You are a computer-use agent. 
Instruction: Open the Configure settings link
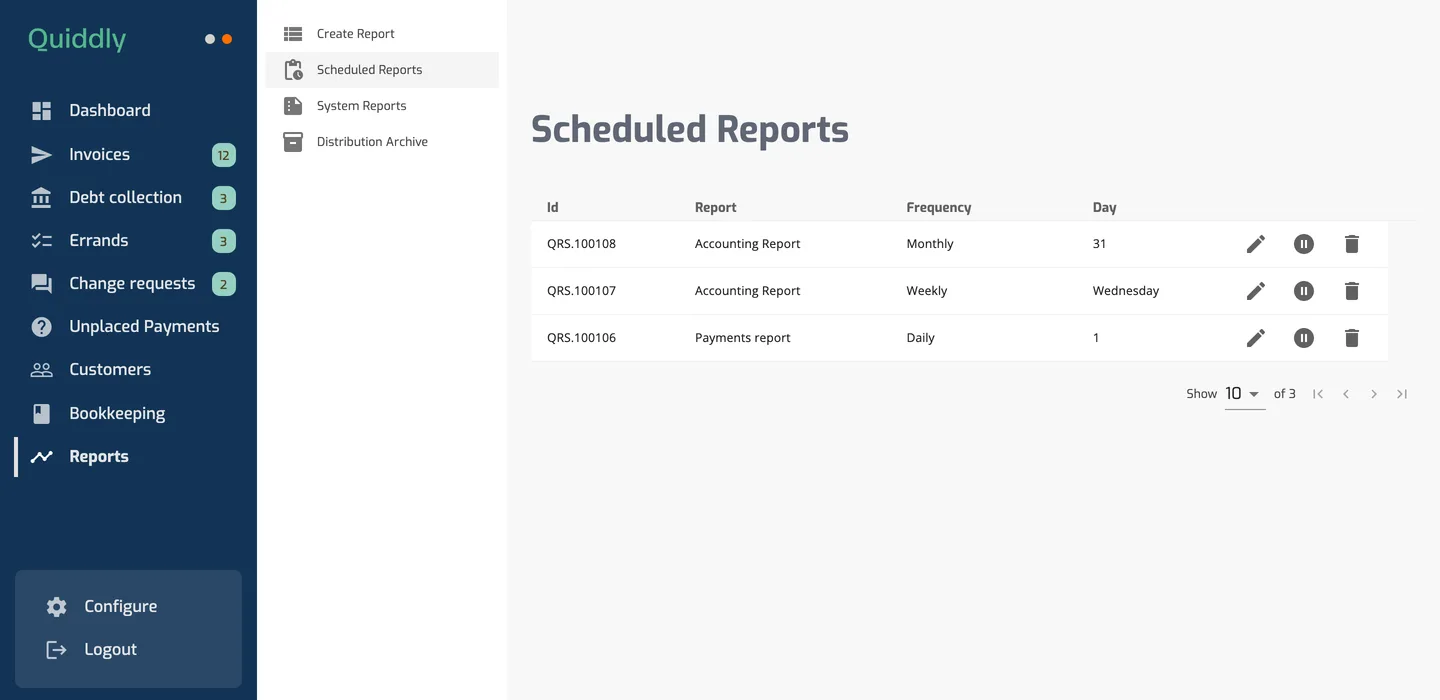click(121, 607)
